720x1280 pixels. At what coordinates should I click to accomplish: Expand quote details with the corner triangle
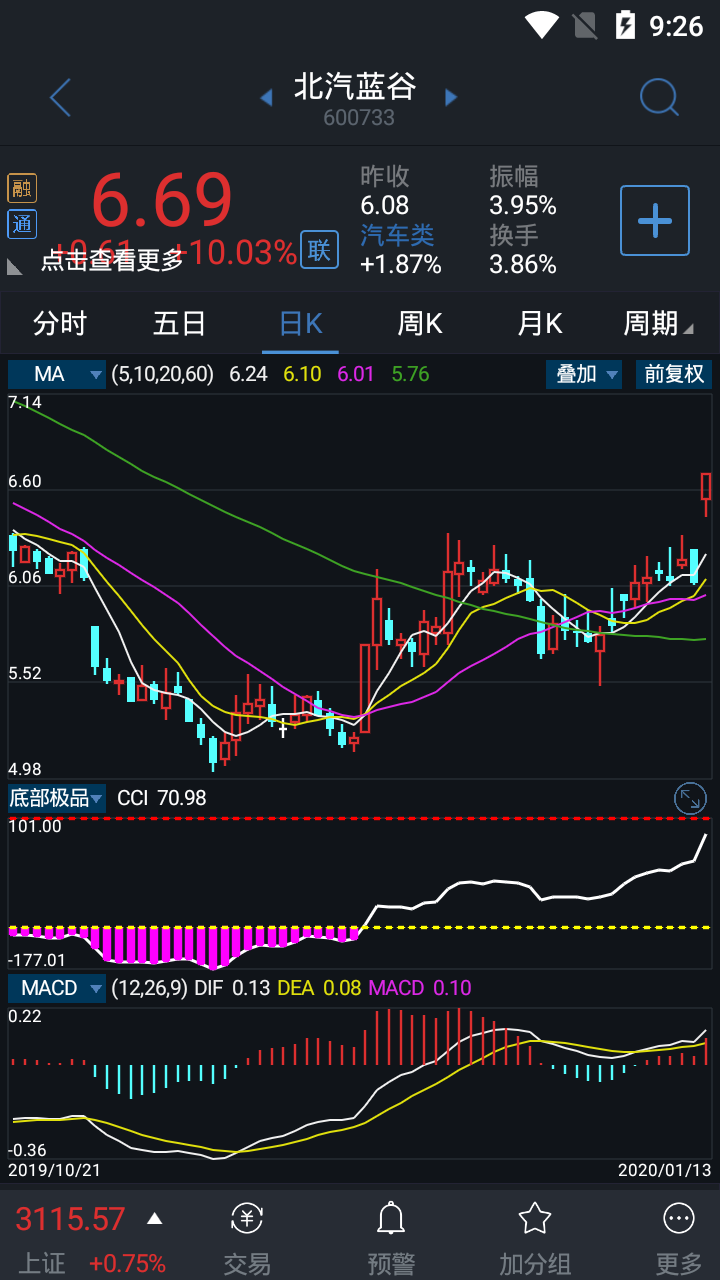15,266
